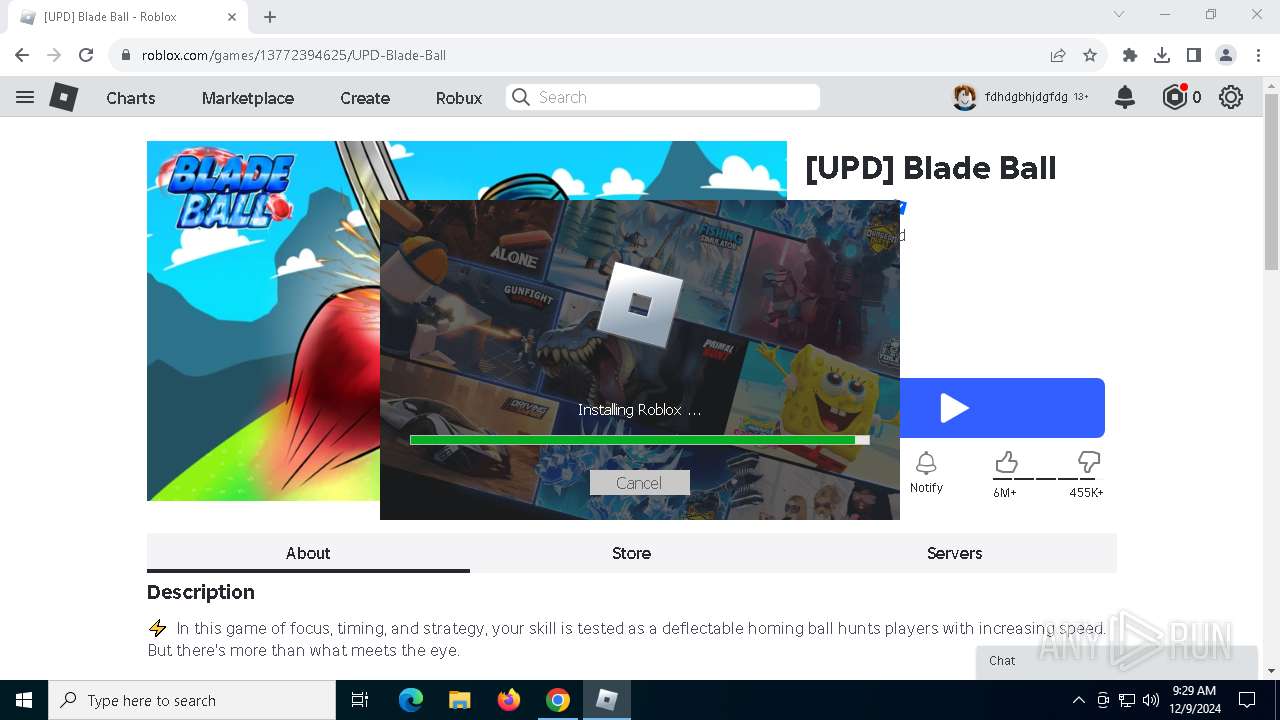Open the Windows Start menu

(24, 700)
